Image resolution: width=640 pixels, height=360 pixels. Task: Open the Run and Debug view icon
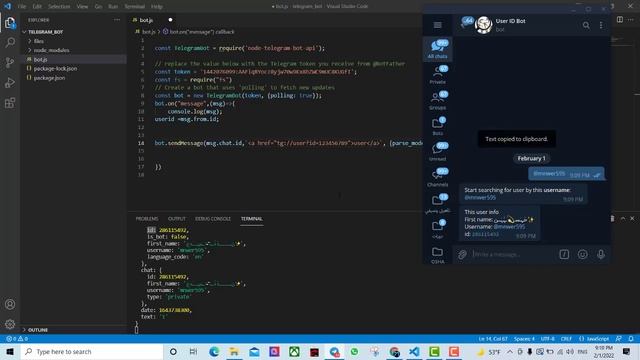pos(10,82)
